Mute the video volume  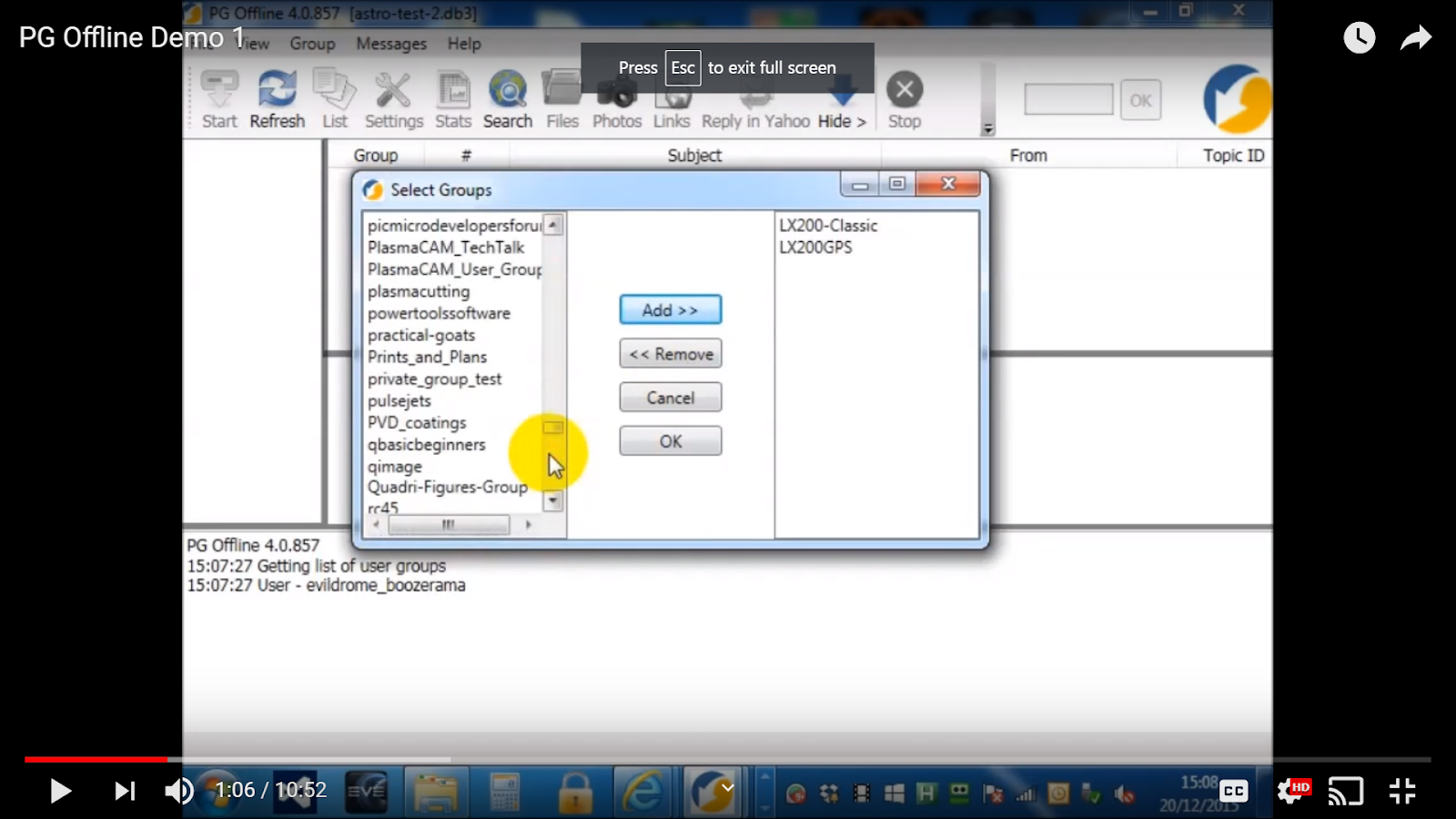179,791
